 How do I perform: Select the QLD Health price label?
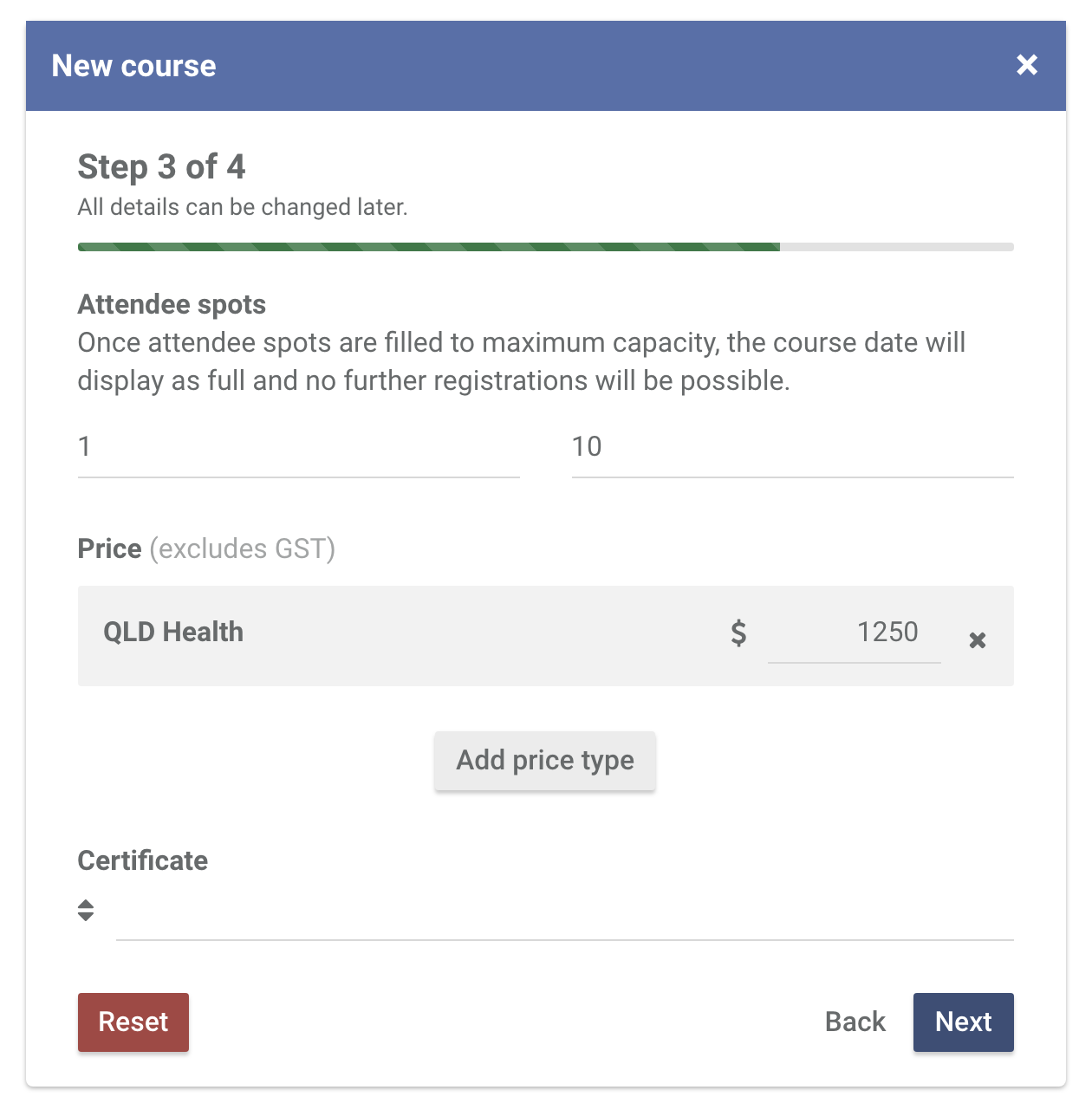point(173,633)
